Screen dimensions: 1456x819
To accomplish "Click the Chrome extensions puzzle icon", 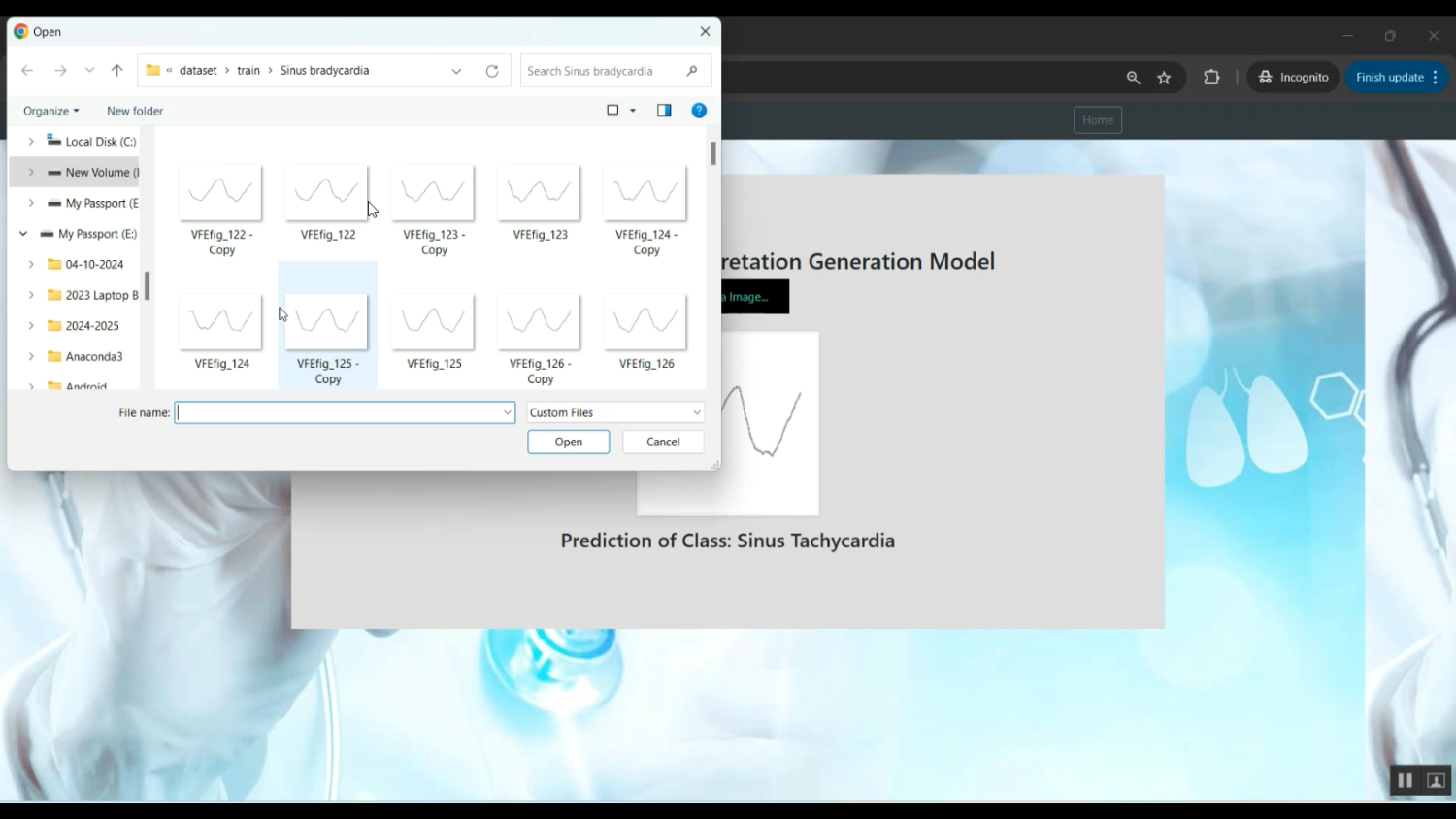I will coord(1211,78).
